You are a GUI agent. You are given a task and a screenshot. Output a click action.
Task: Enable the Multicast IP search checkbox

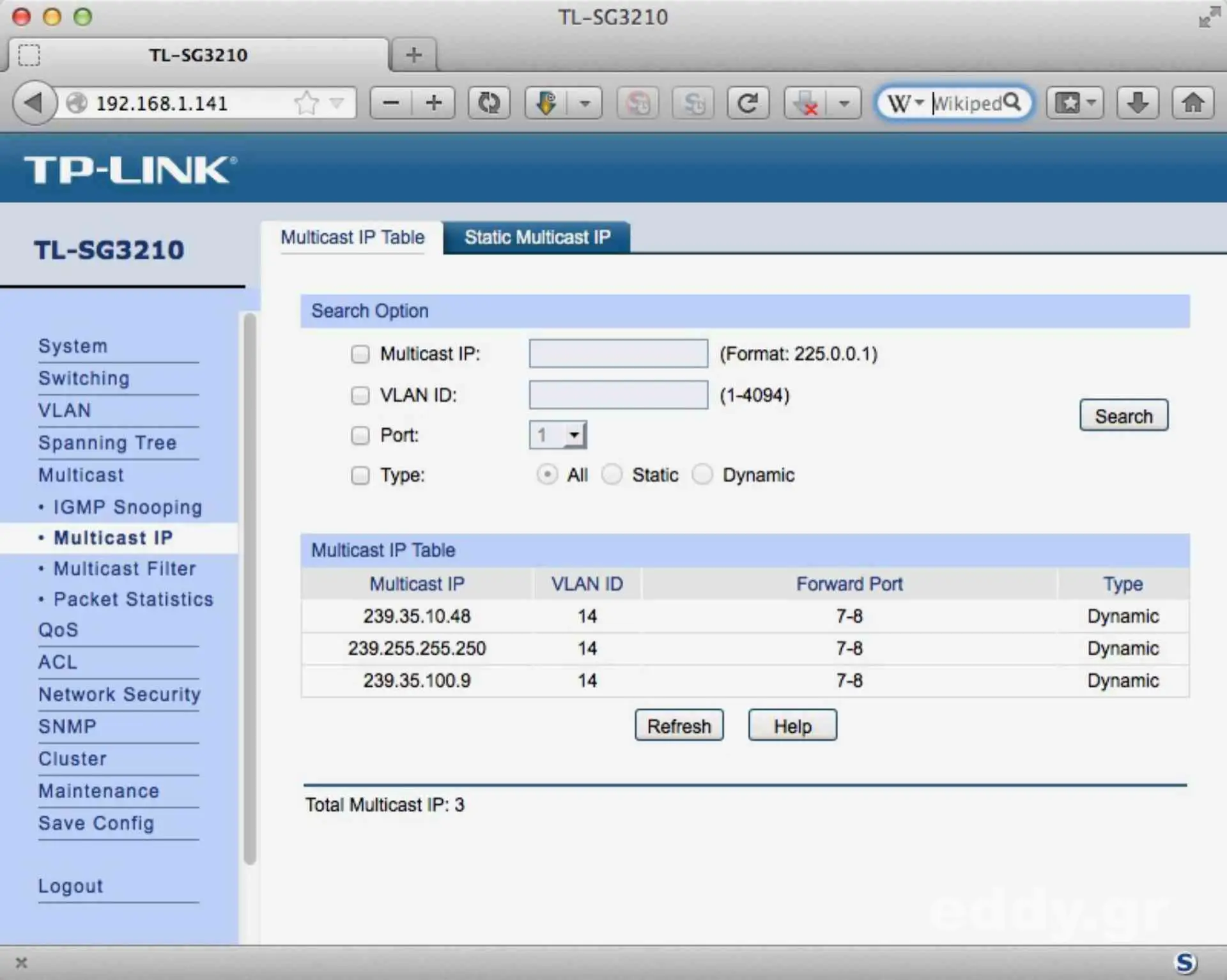[360, 354]
